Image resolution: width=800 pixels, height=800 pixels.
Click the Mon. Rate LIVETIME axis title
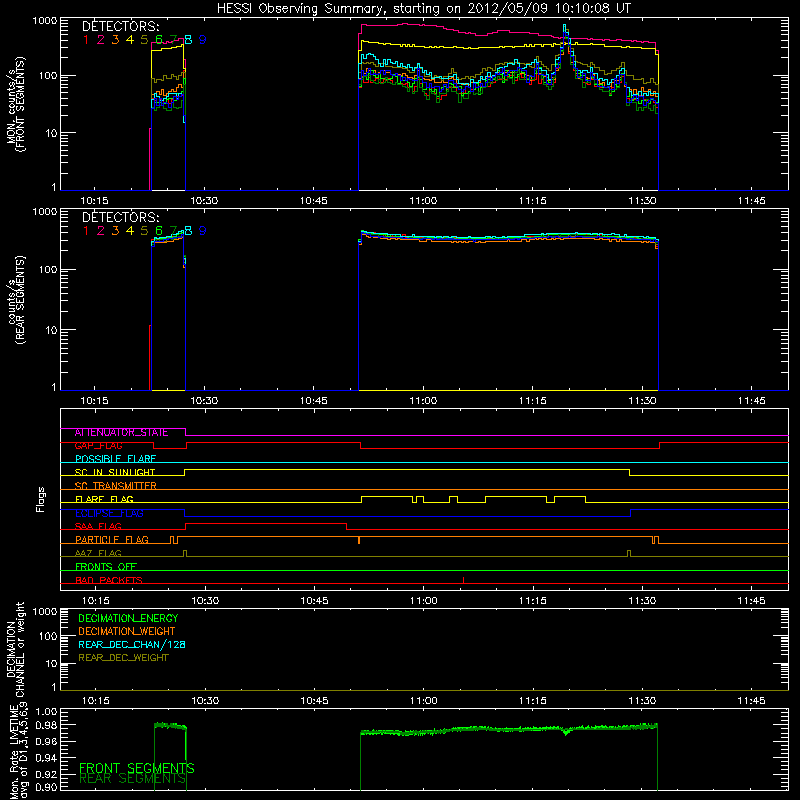coord(19,752)
